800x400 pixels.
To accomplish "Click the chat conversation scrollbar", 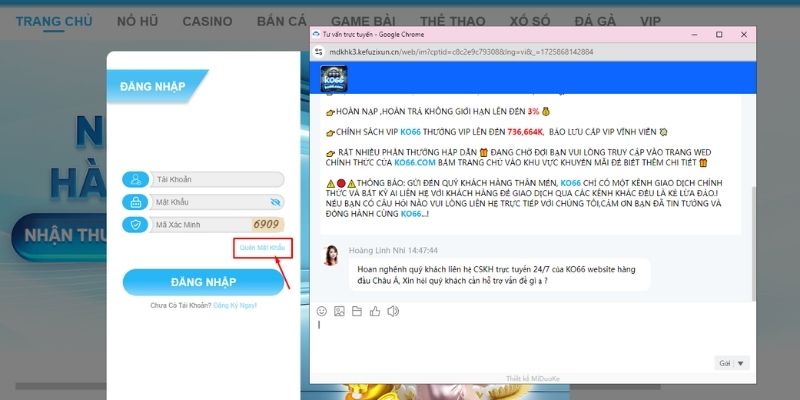I will (753, 243).
